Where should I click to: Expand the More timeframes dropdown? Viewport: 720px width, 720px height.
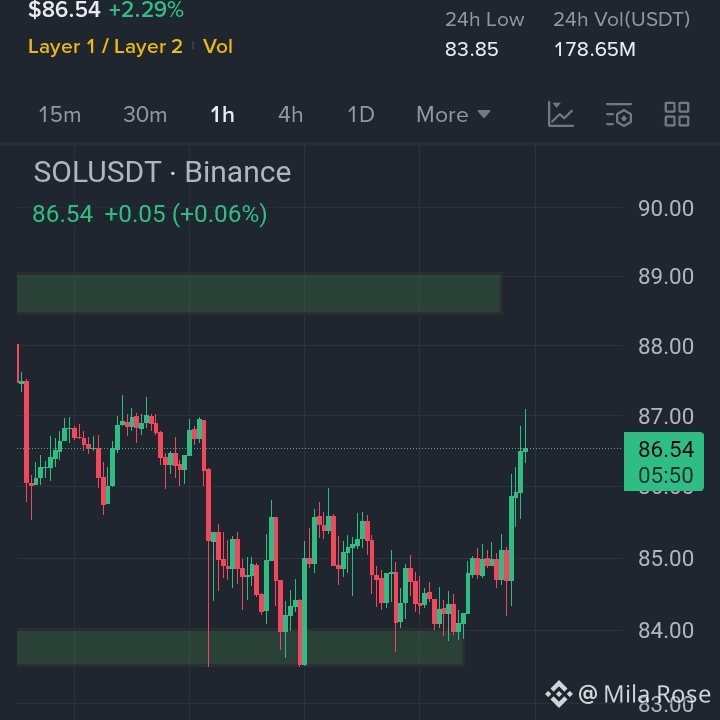coord(453,114)
